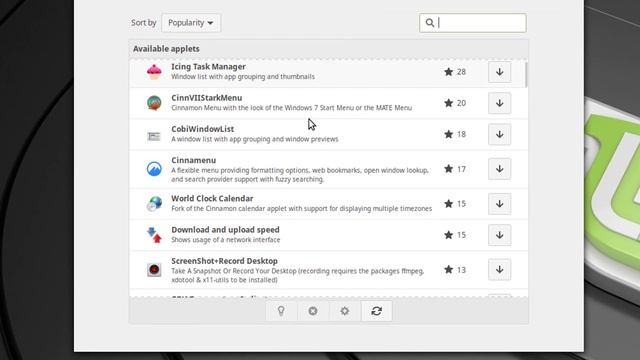
Task: Download the ScreenShot+Record Desktop applet
Action: click(x=500, y=270)
